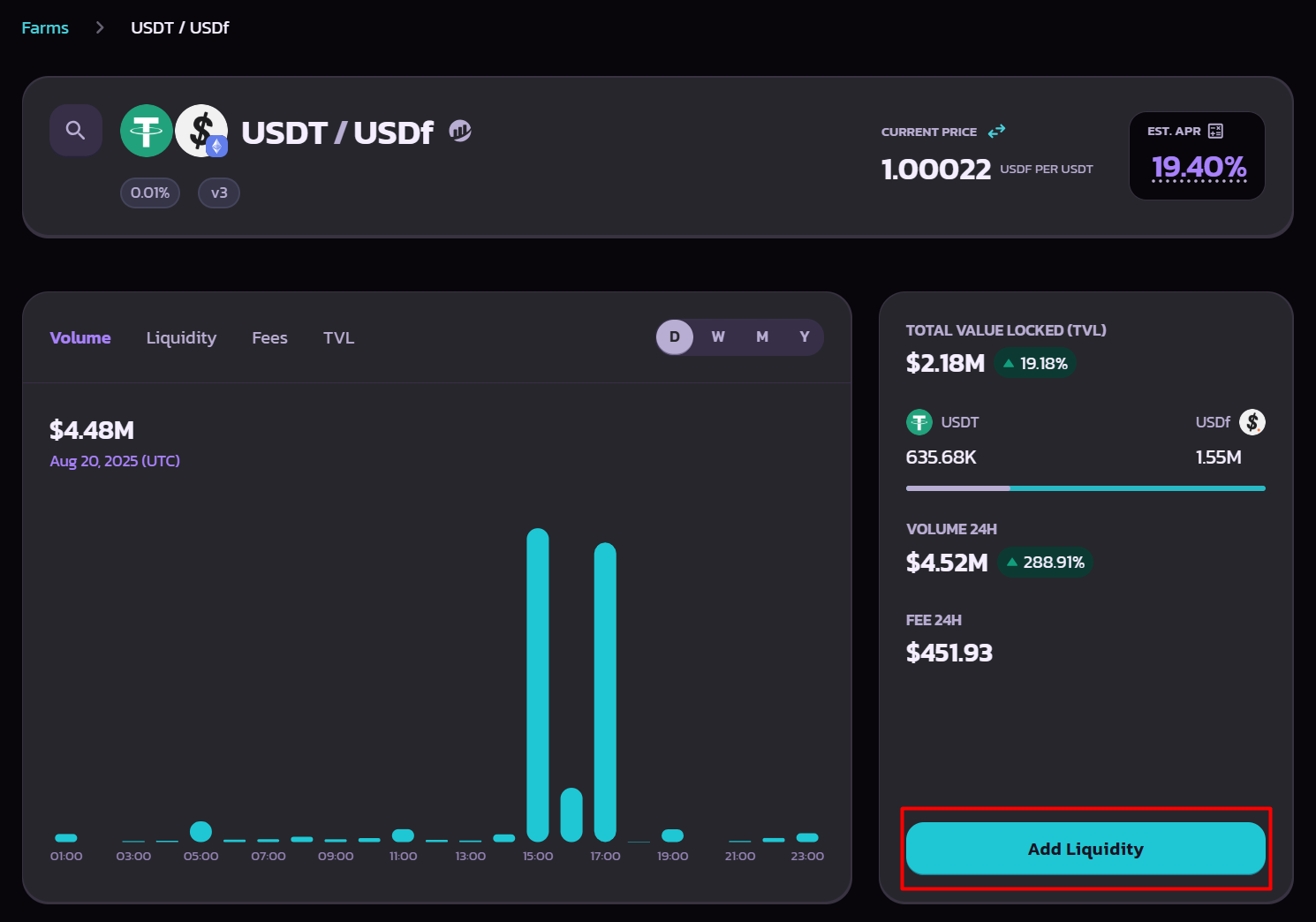The height and width of the screenshot is (922, 1316).
Task: Click the green arrow beside 288.91%
Action: pos(1012,562)
